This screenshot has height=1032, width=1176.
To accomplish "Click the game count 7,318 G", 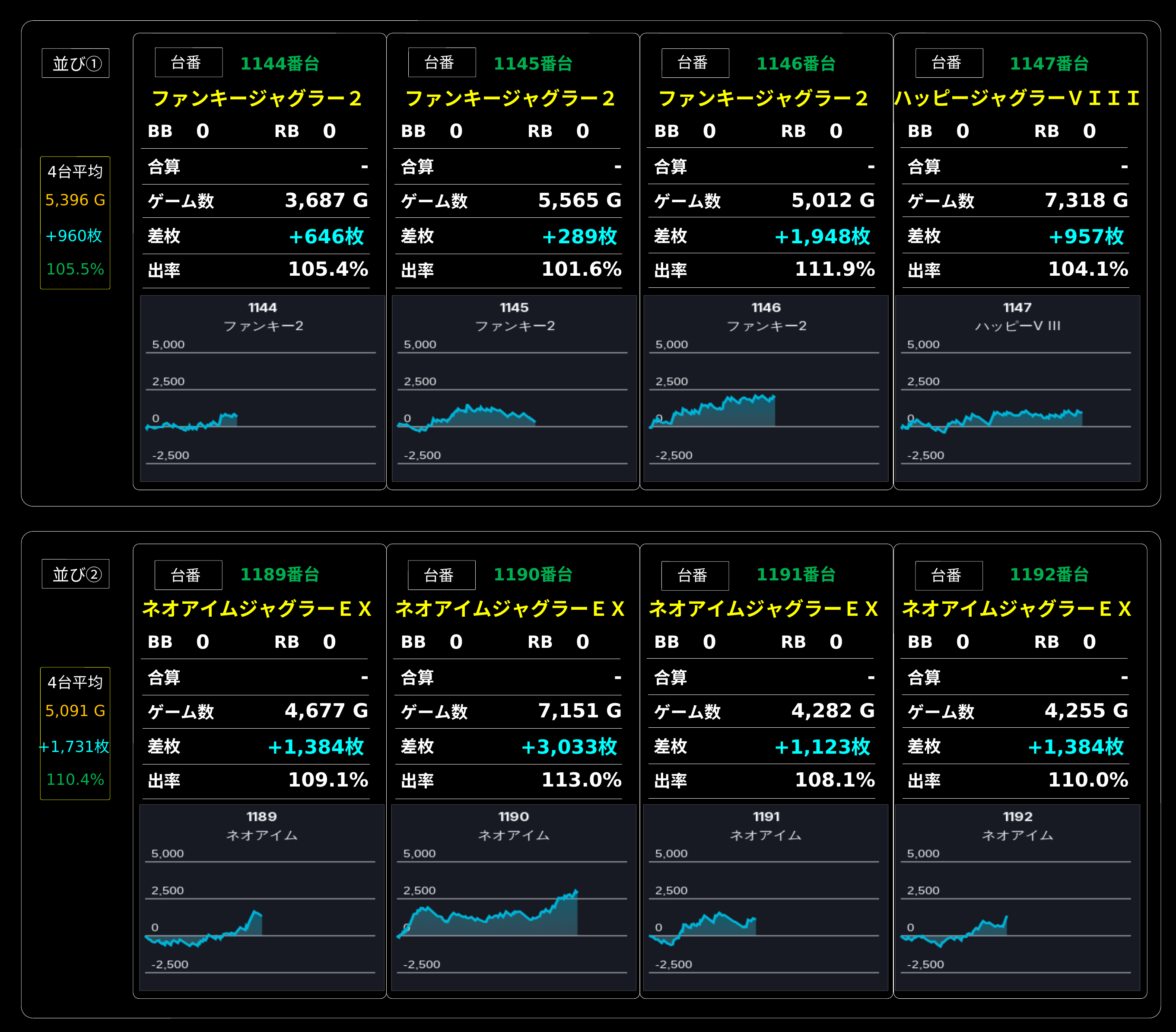I will 1086,200.
